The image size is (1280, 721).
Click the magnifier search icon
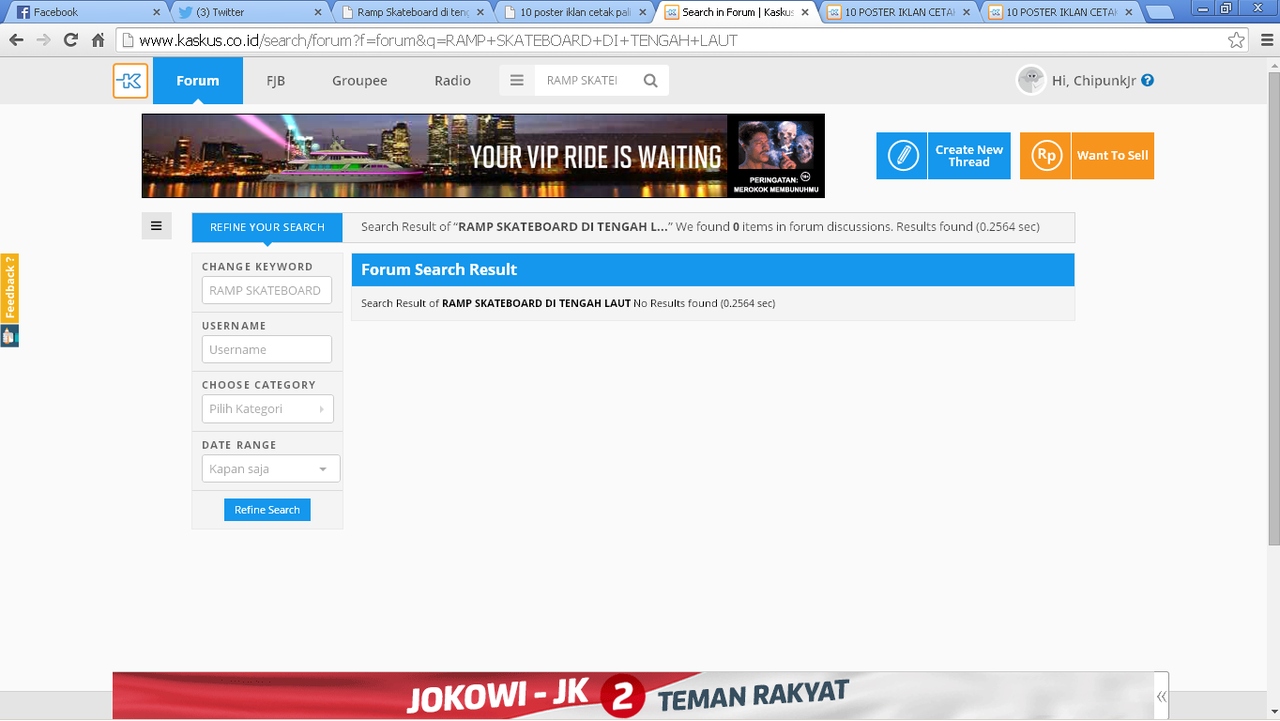(x=651, y=81)
